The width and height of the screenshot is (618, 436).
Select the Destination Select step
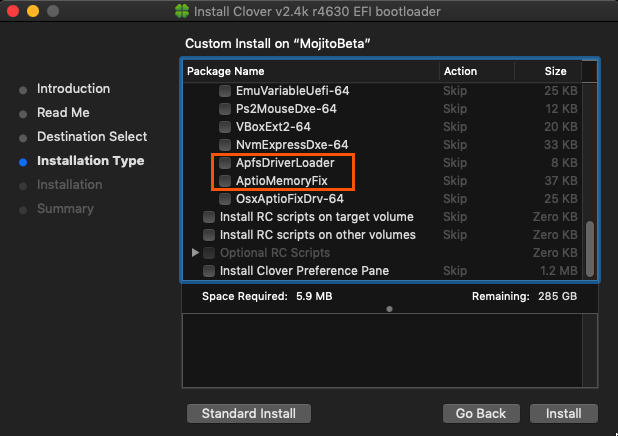[x=92, y=137]
